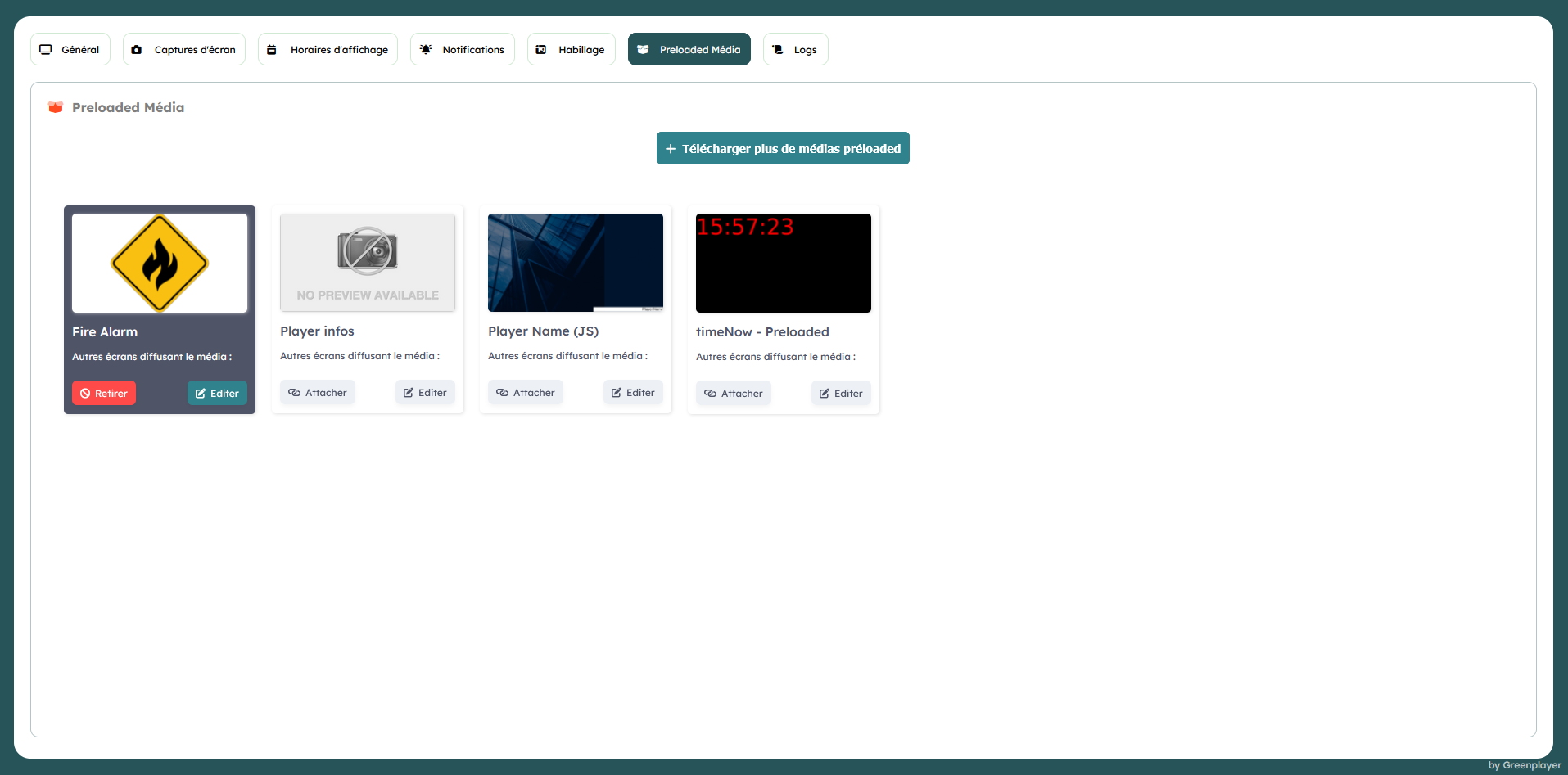Screen dimensions: 1568x775
Task: Open Horaires d'affichage tab
Action: [328, 50]
